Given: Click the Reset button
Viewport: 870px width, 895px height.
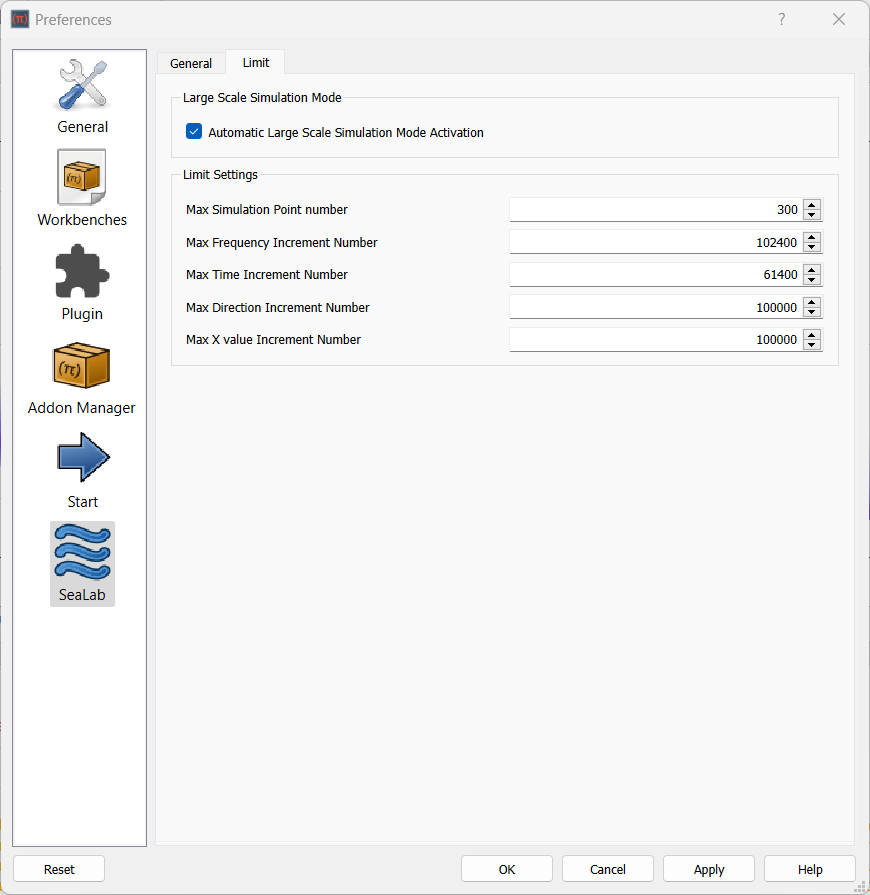Looking at the screenshot, I should pyautogui.click(x=59, y=868).
